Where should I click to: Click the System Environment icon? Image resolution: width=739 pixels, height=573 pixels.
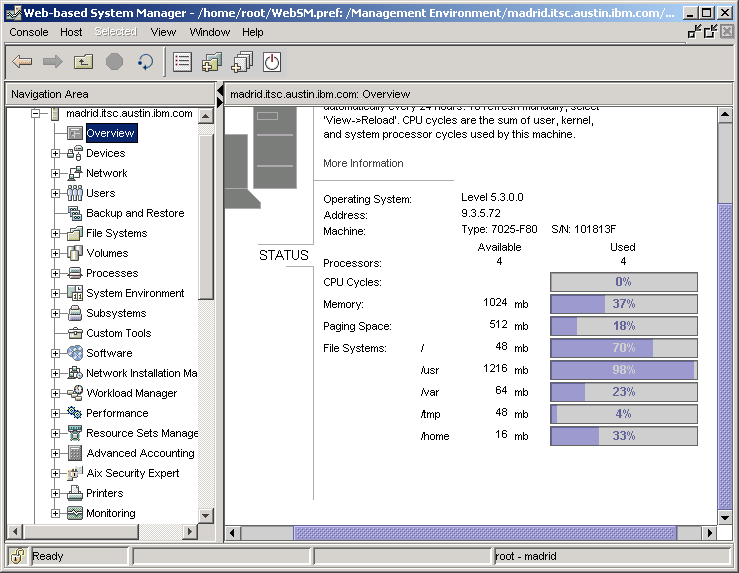tap(75, 293)
